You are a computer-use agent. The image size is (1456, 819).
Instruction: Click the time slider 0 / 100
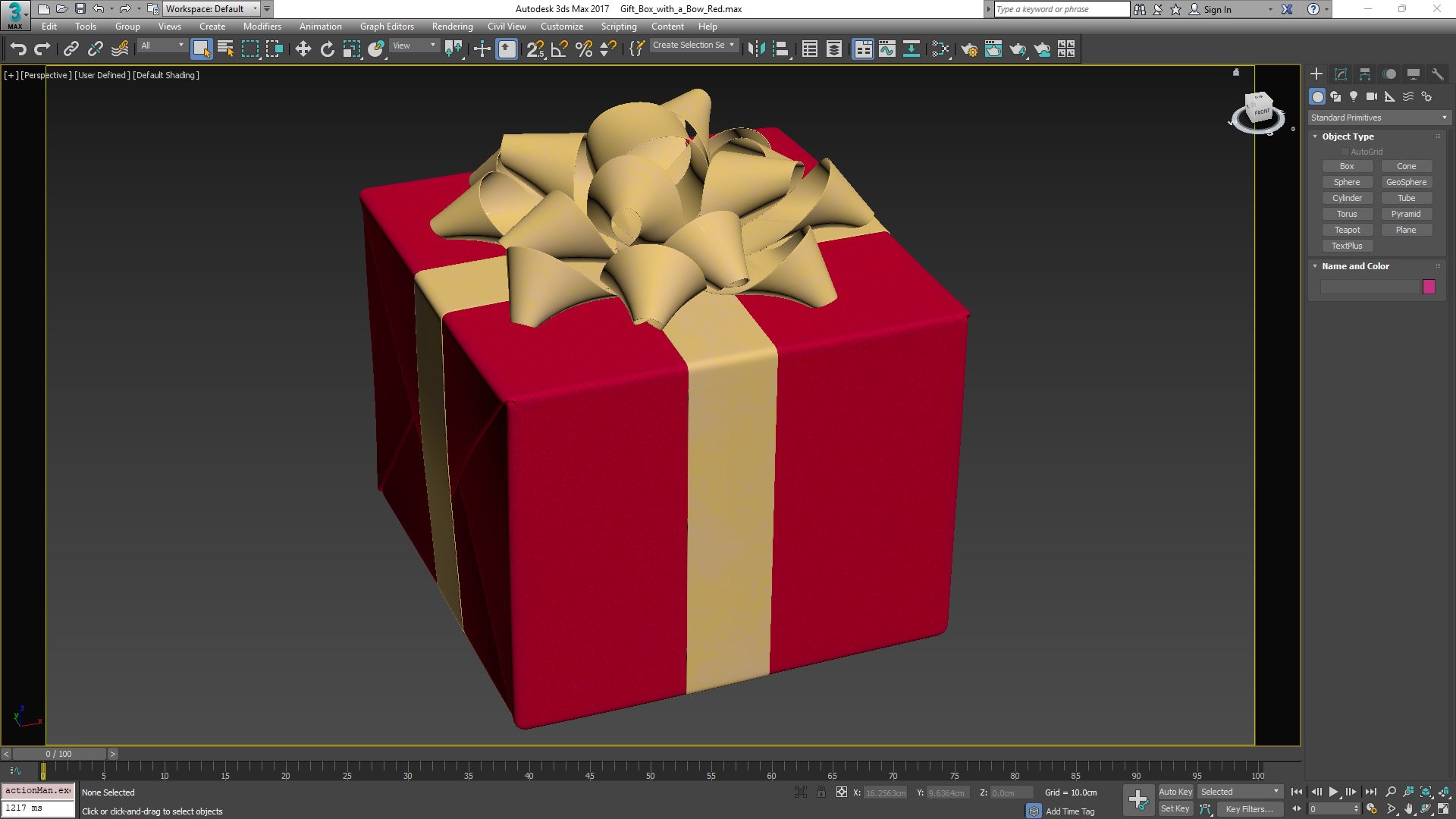pos(59,754)
